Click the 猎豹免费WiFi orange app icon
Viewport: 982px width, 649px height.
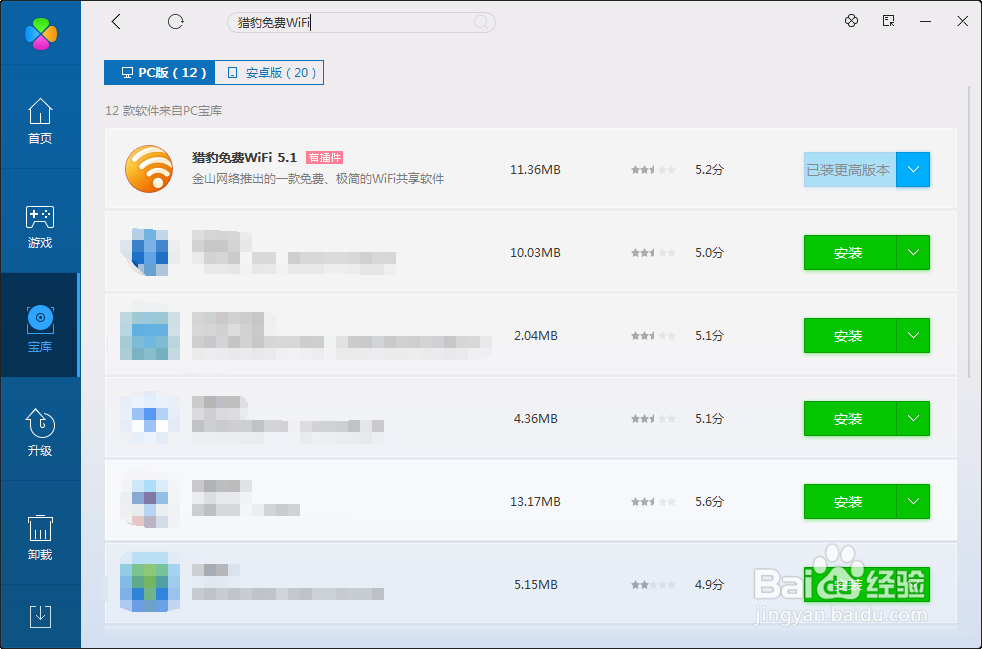(148, 169)
